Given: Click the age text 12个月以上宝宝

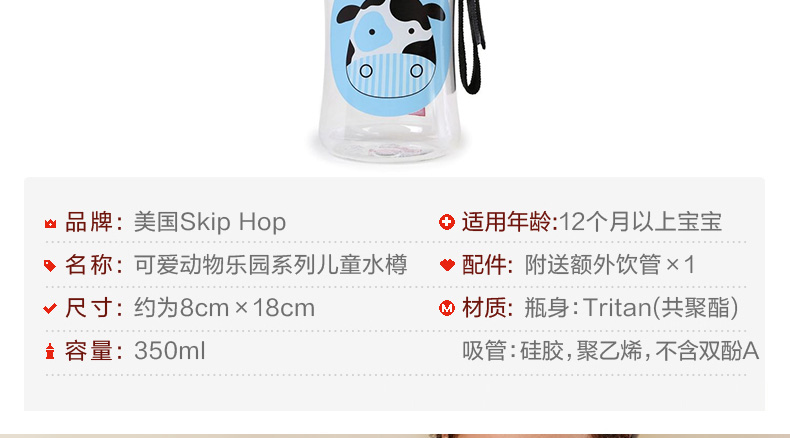Looking at the screenshot, I should pos(640,222).
